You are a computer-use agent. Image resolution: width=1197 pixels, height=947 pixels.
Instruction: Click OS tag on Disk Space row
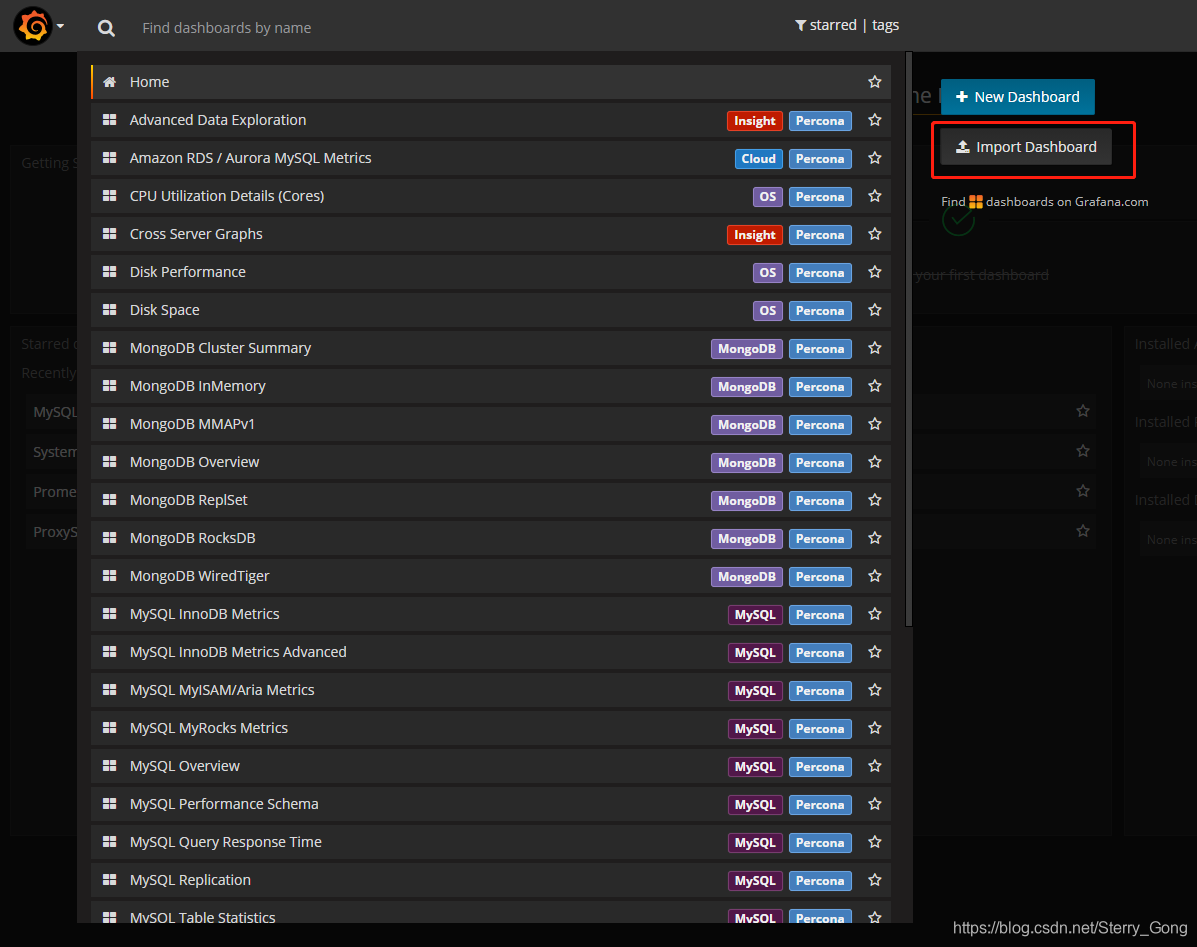[x=767, y=311]
